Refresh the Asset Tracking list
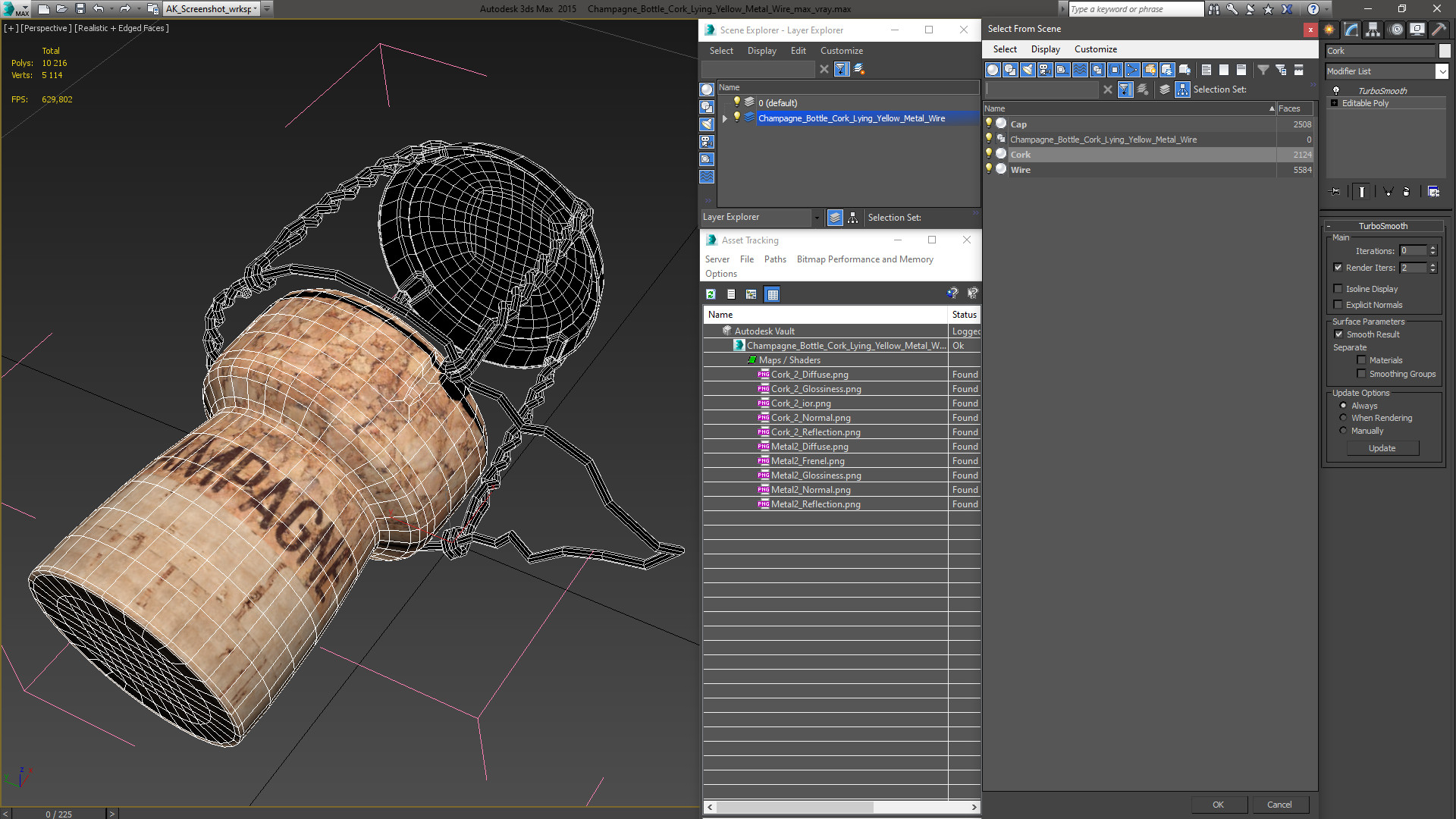Viewport: 1456px width, 819px height. [x=711, y=294]
